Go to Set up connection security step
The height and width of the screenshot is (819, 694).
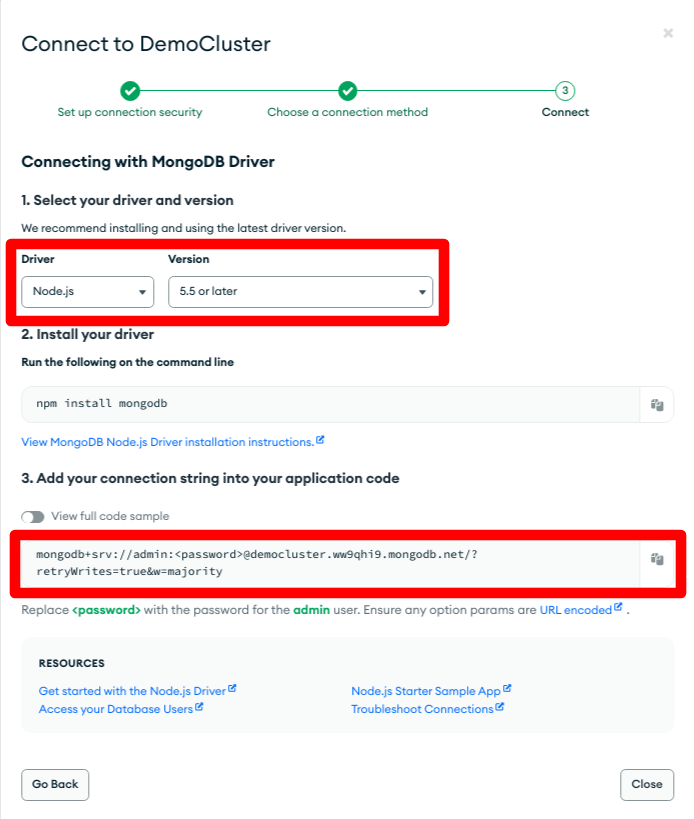[130, 112]
